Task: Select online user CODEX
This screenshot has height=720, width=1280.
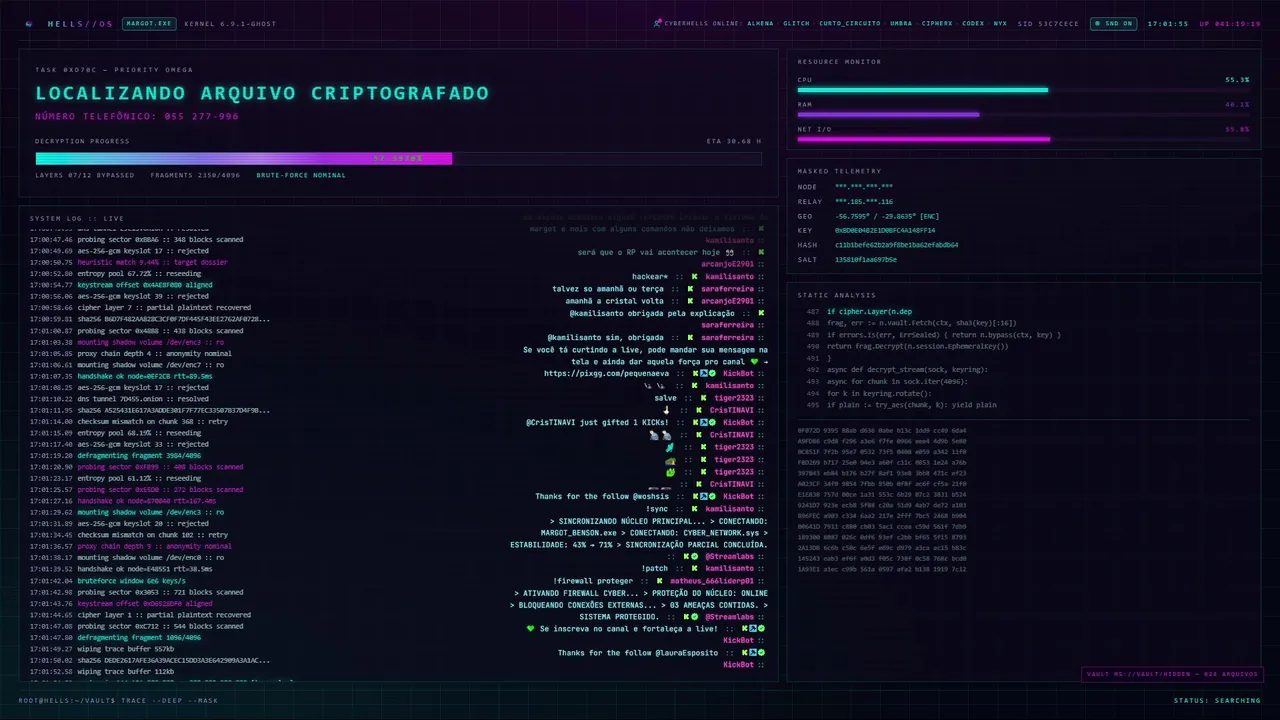Action: pos(973,23)
